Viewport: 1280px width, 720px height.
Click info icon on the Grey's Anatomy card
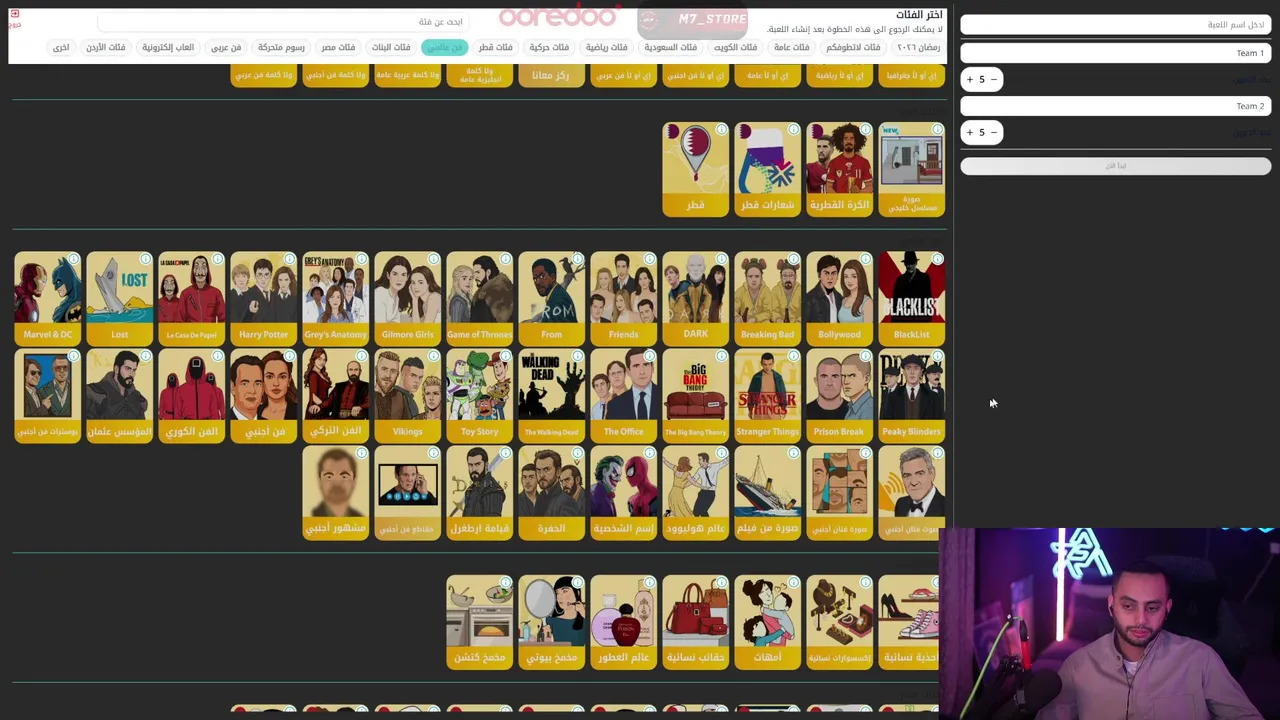click(x=361, y=259)
